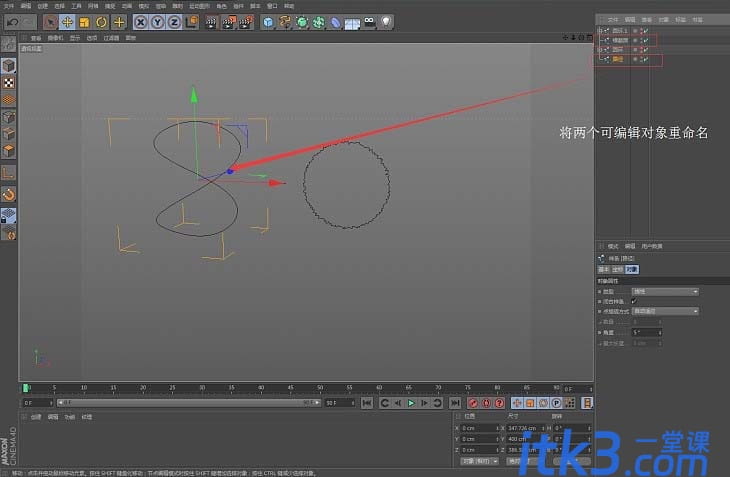Toggle Z axis lock
The height and width of the screenshot is (477, 730).
click(174, 22)
